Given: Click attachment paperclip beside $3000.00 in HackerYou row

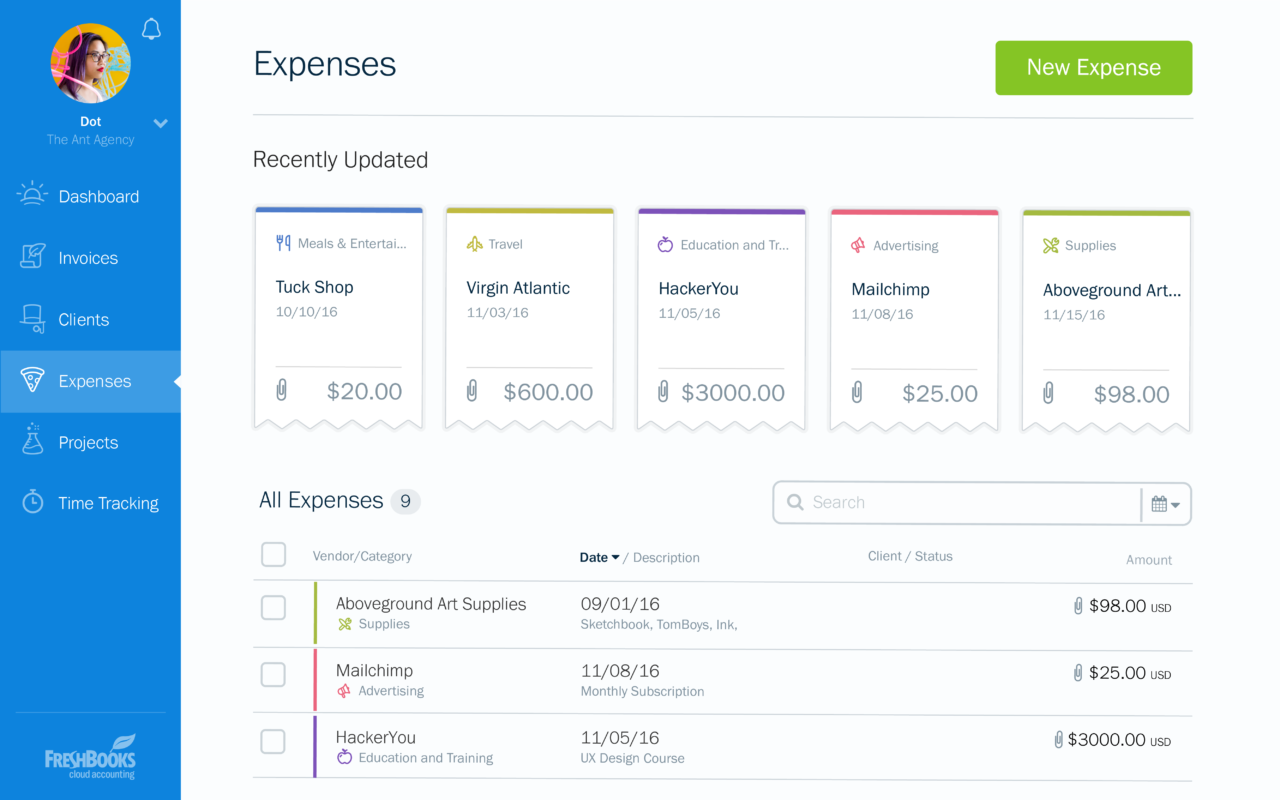Looking at the screenshot, I should [x=1058, y=740].
